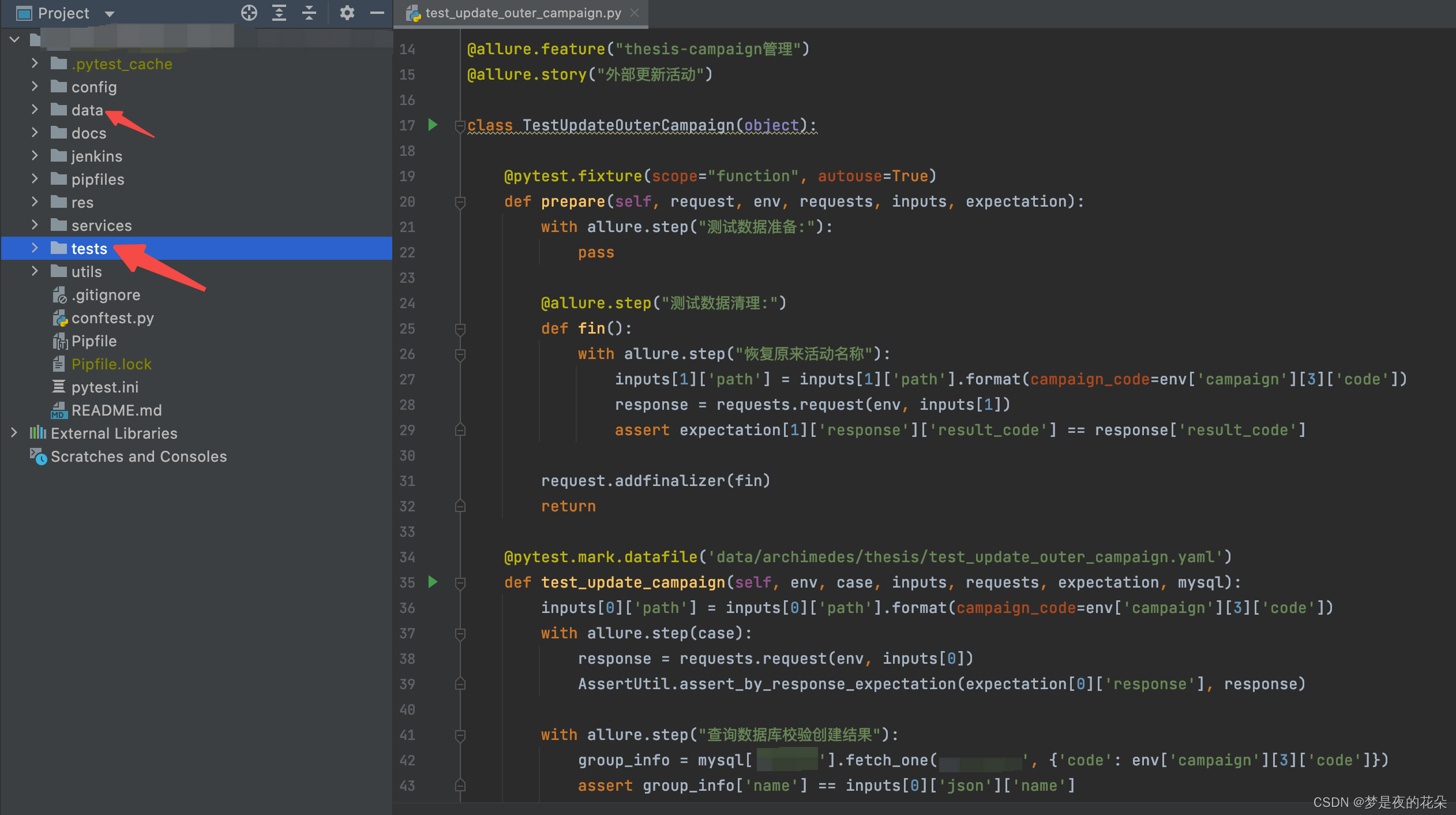Screen dimensions: 1456x815
Task: Expand the tests folder chevron
Action: 35,248
